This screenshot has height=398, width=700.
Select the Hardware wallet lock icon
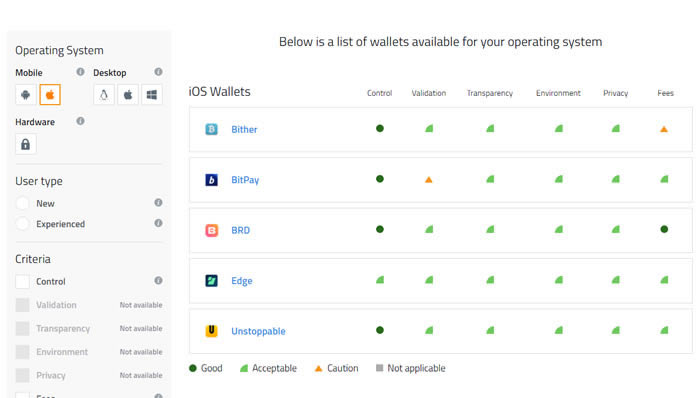pyautogui.click(x=25, y=144)
